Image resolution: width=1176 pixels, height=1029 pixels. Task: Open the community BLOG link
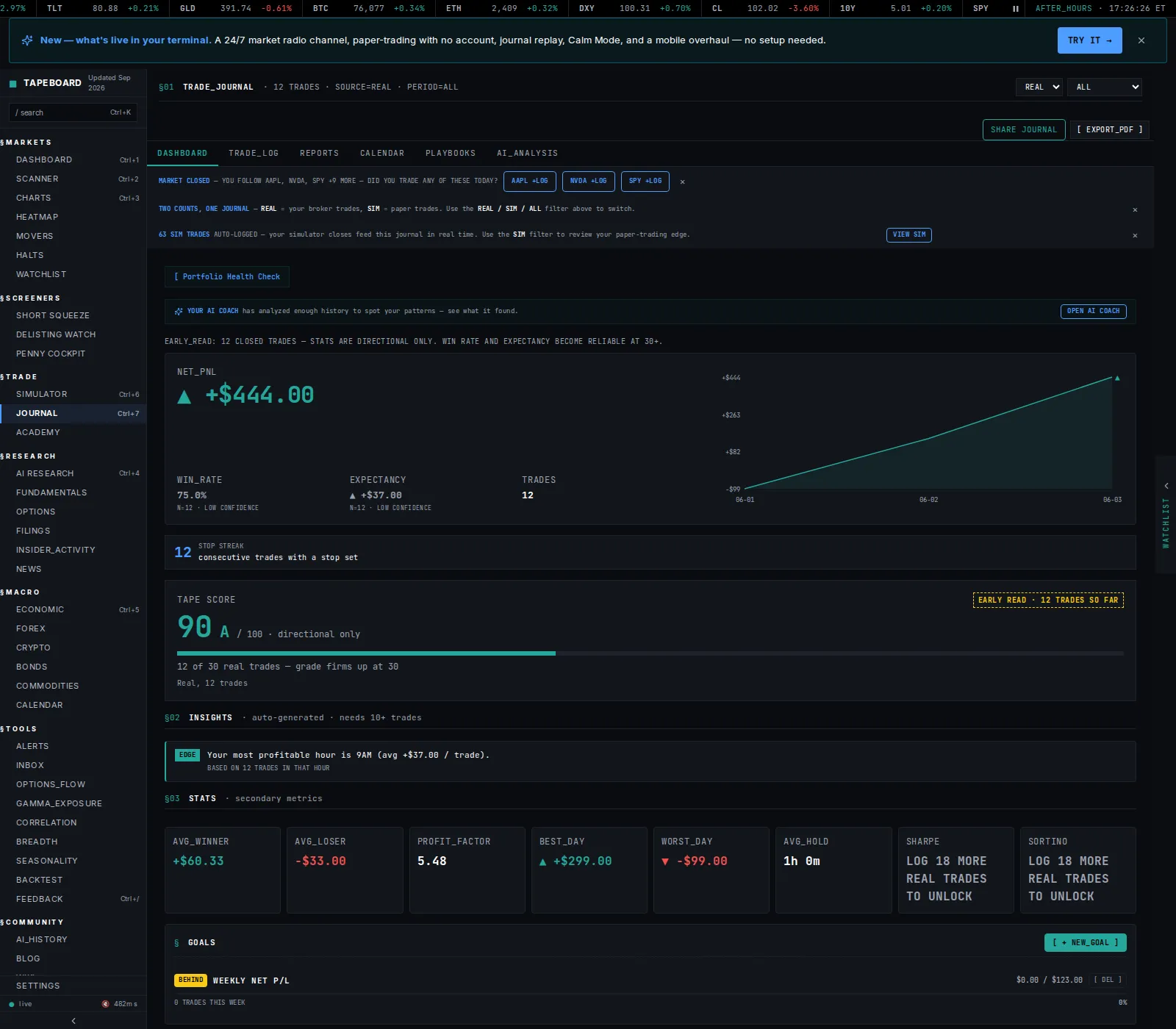(73, 958)
